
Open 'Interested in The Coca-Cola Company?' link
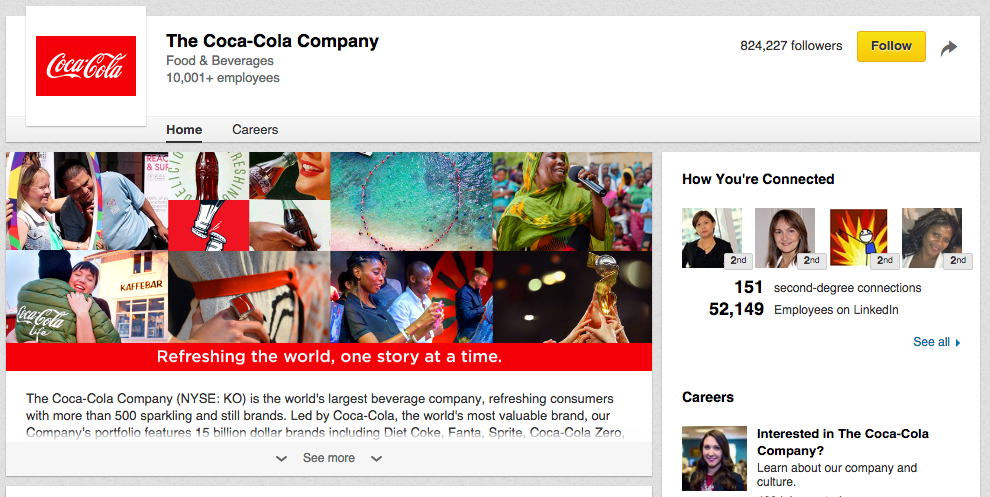pyautogui.click(x=842, y=442)
